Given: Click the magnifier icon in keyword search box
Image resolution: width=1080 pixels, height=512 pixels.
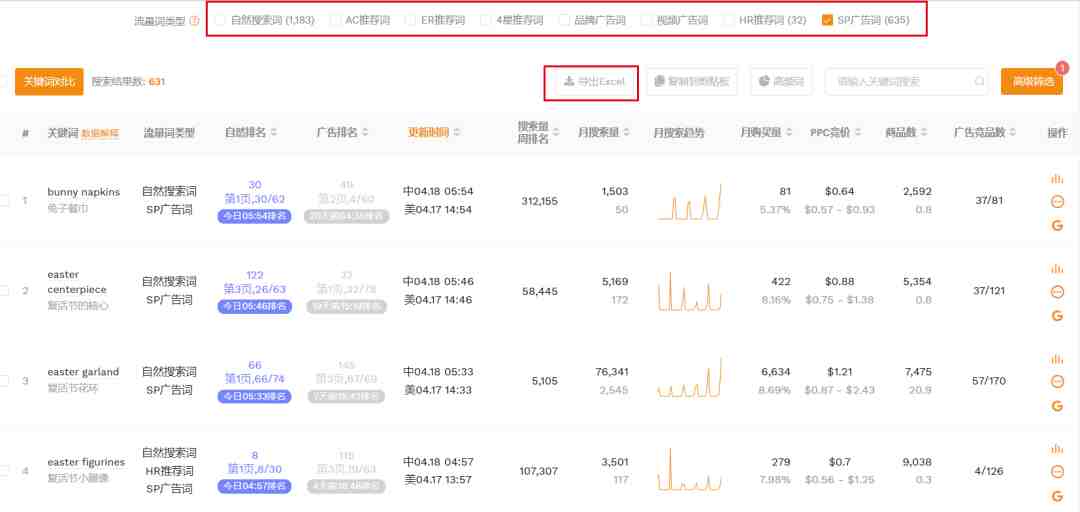Looking at the screenshot, I should (x=979, y=81).
